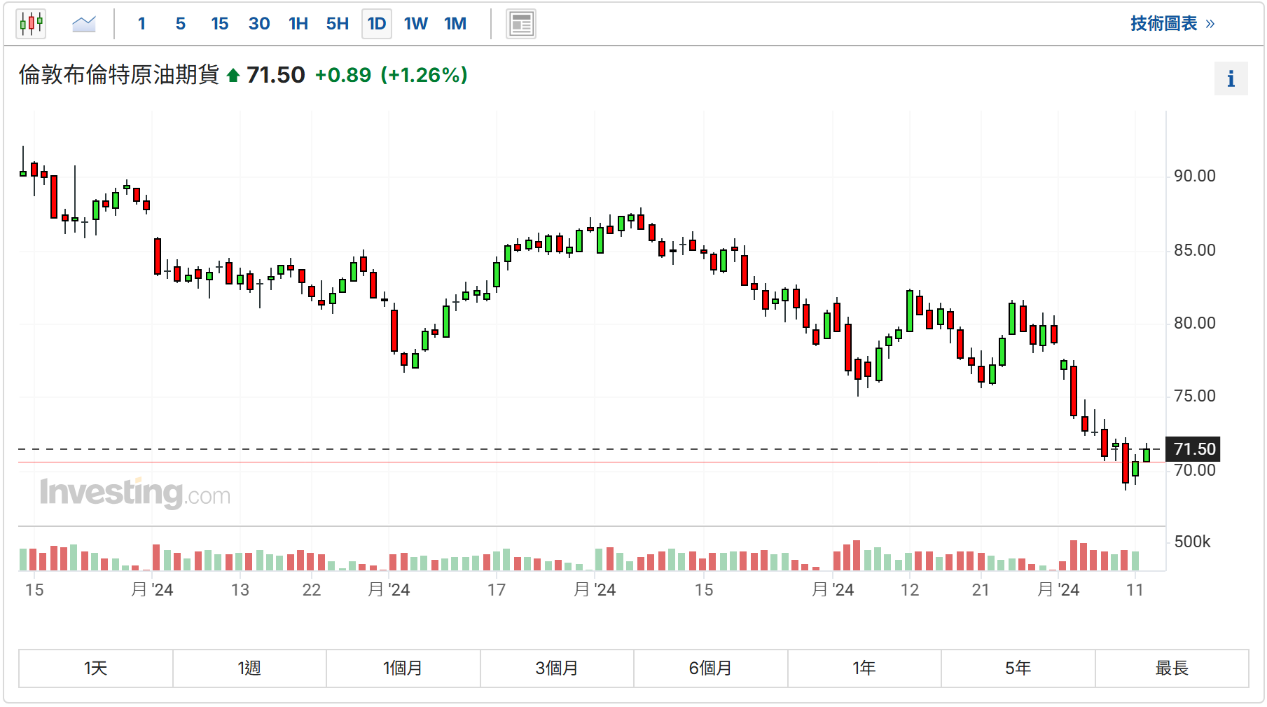The height and width of the screenshot is (707, 1267).
Task: Pick the 5H interval option
Action: [337, 23]
